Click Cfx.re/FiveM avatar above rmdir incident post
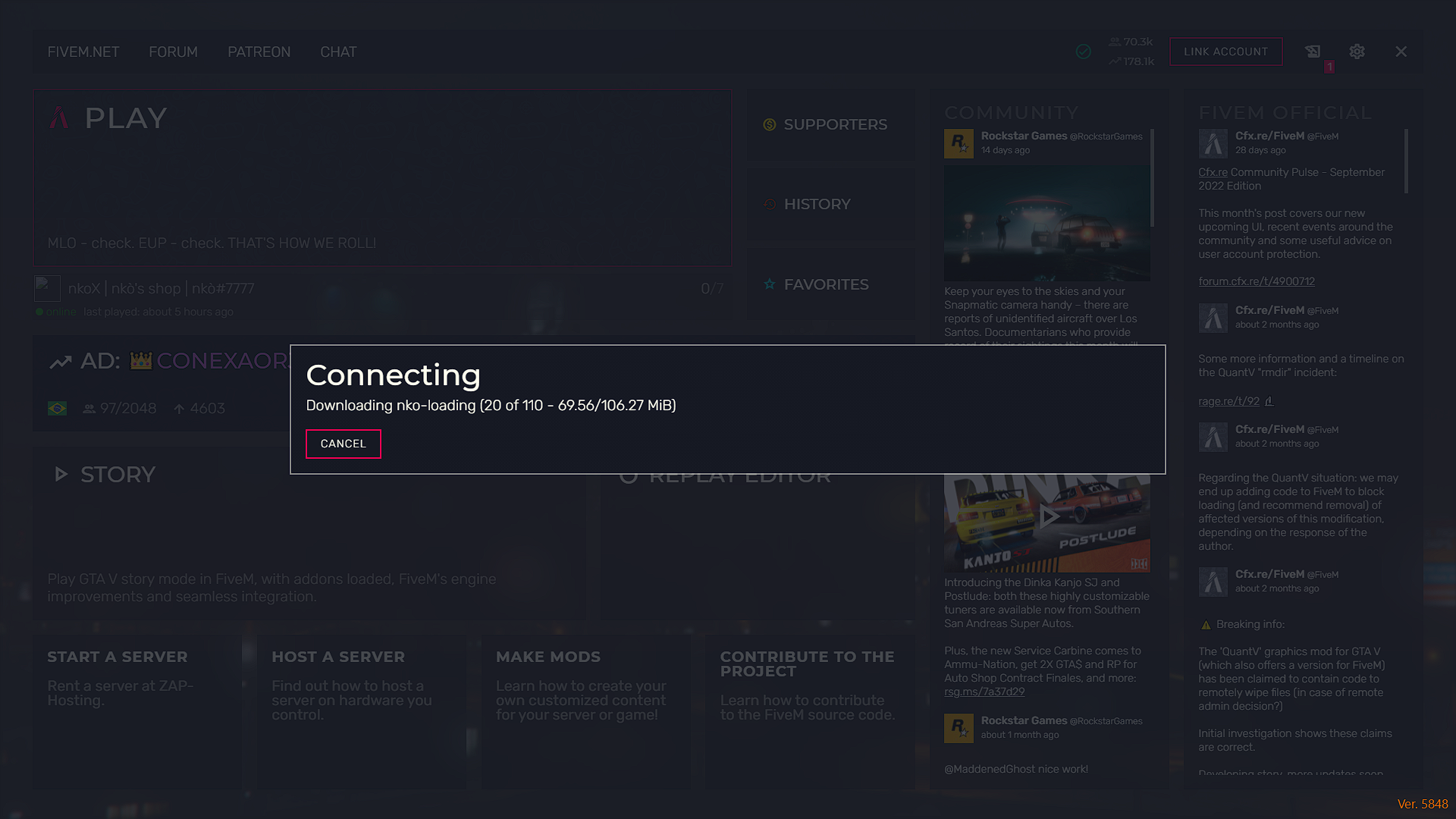The height and width of the screenshot is (819, 1456). (1213, 318)
